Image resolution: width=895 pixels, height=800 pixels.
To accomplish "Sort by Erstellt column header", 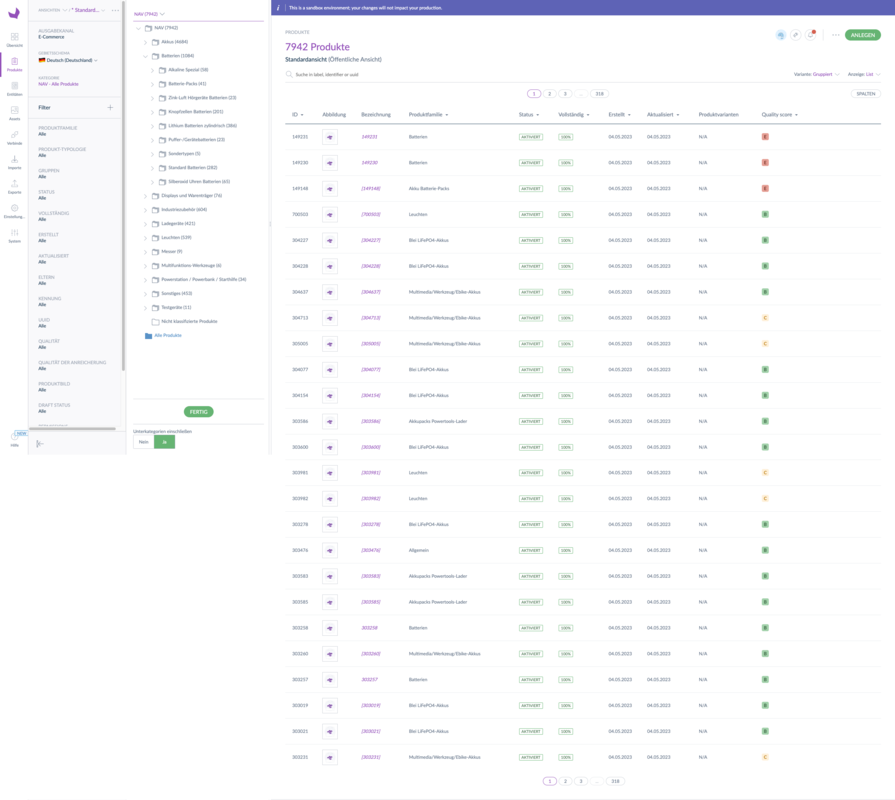I will tap(619, 115).
